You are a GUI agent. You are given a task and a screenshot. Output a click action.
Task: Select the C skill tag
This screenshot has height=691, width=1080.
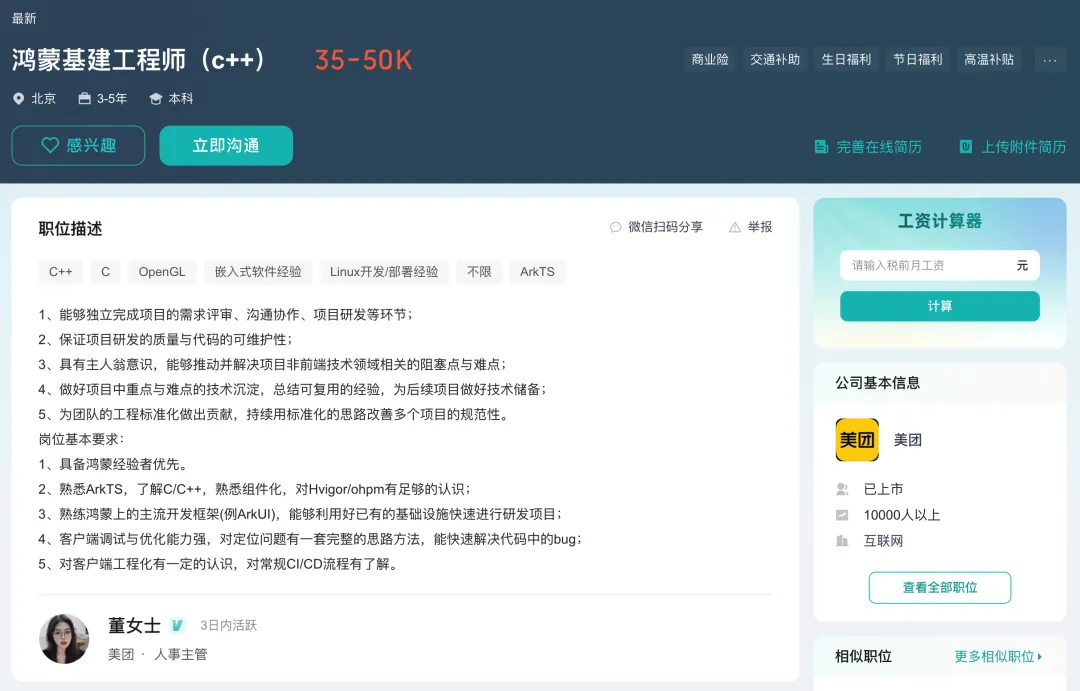(105, 272)
